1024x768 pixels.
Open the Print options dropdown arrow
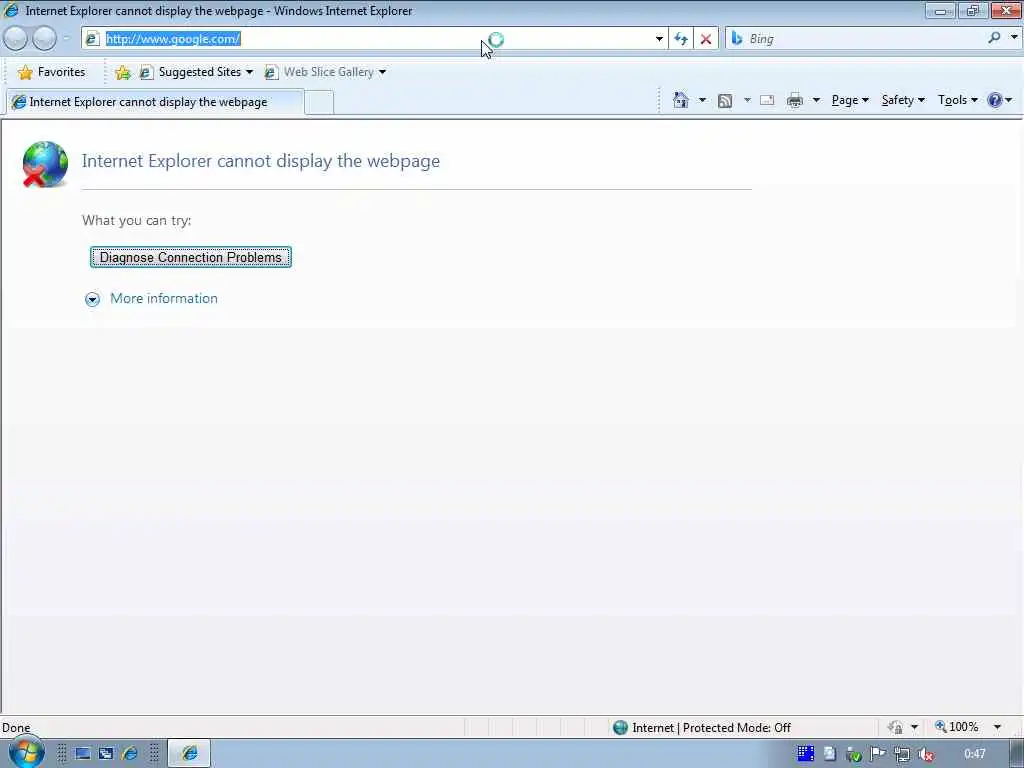pyautogui.click(x=816, y=100)
